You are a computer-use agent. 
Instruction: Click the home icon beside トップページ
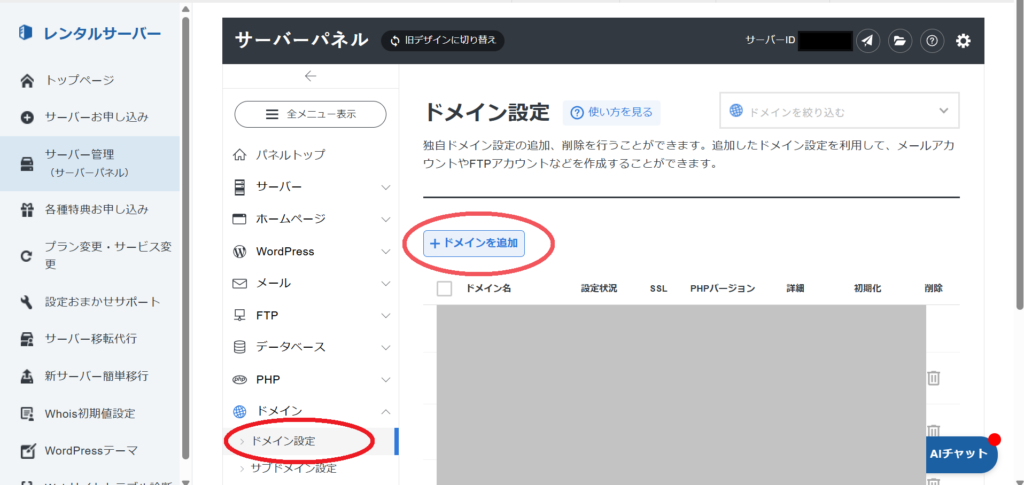[27, 81]
